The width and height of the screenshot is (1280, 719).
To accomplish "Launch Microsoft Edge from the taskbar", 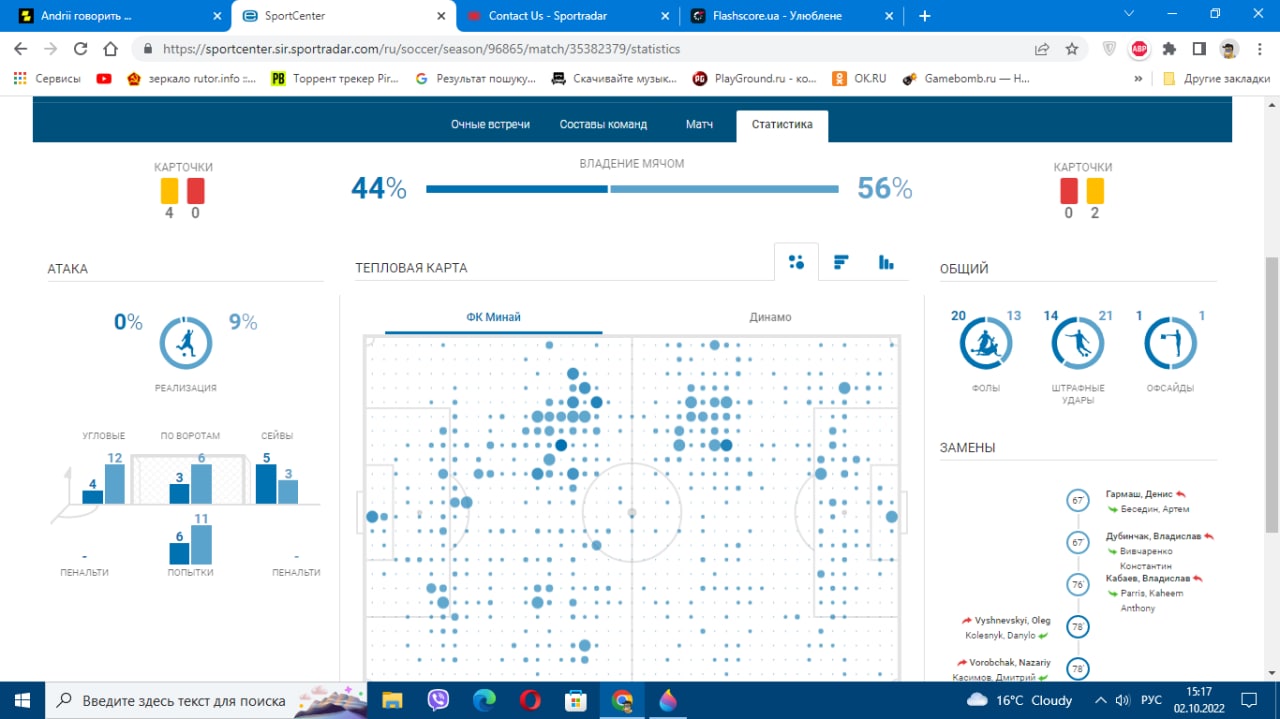I will pos(484,700).
